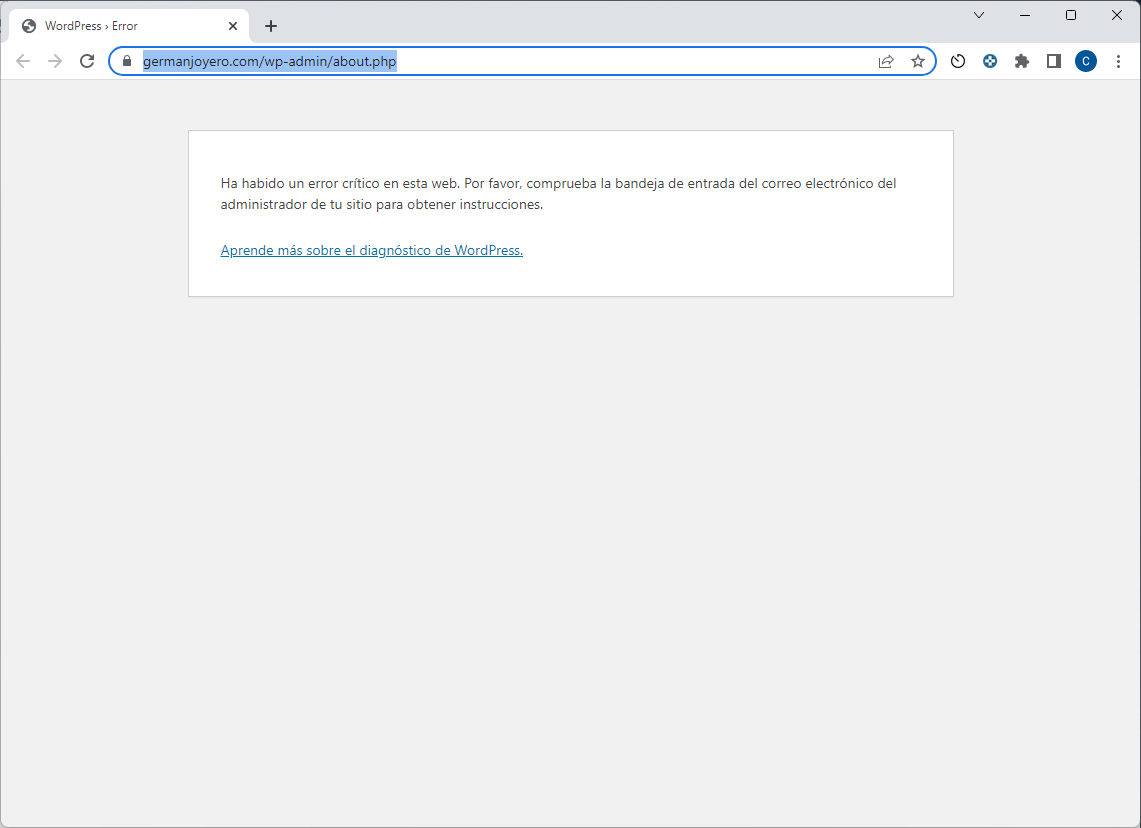Minimize the browser window
Screen dimensions: 1141x828
pyautogui.click(x=1025, y=15)
